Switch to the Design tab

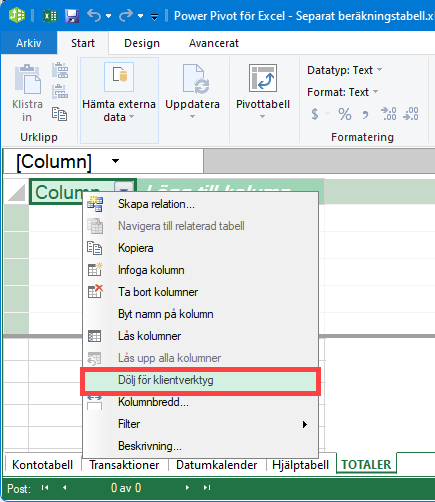[x=142, y=43]
